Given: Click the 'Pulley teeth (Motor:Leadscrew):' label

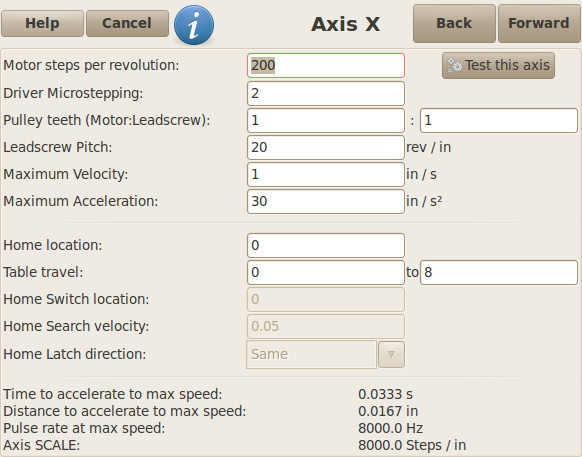Looking at the screenshot, I should (107, 120).
